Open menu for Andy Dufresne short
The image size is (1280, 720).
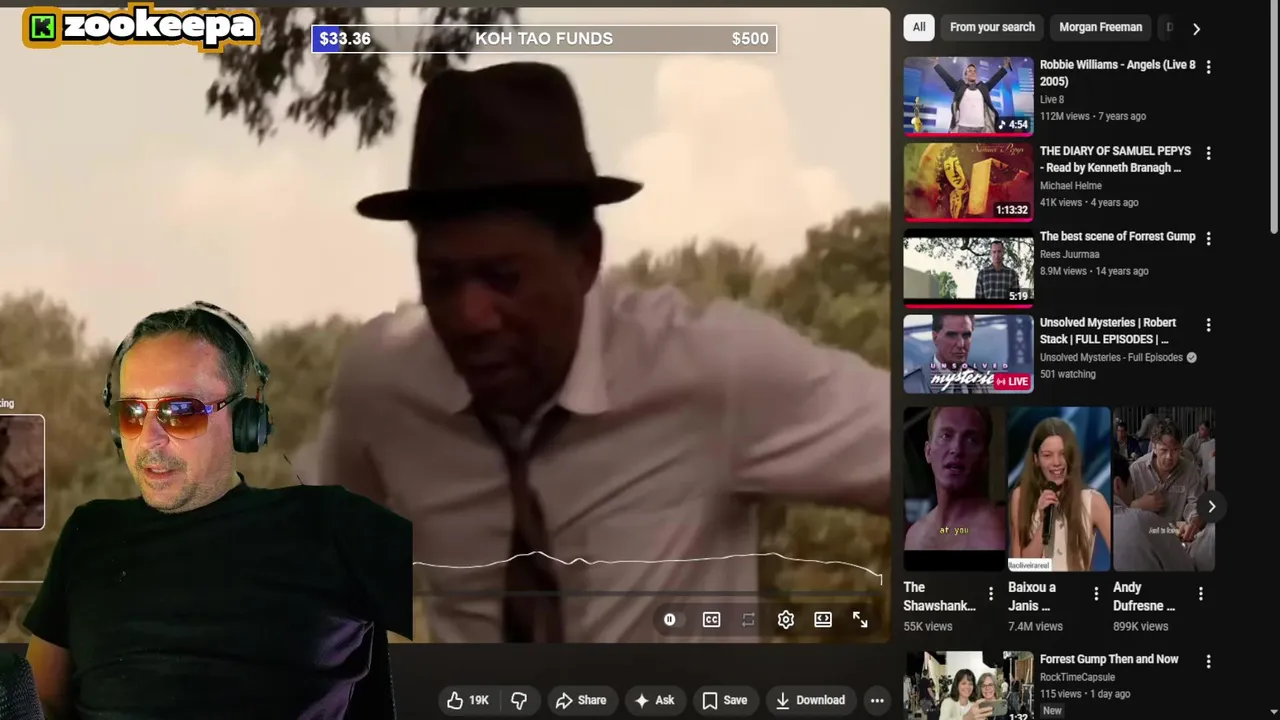[x=1201, y=594]
